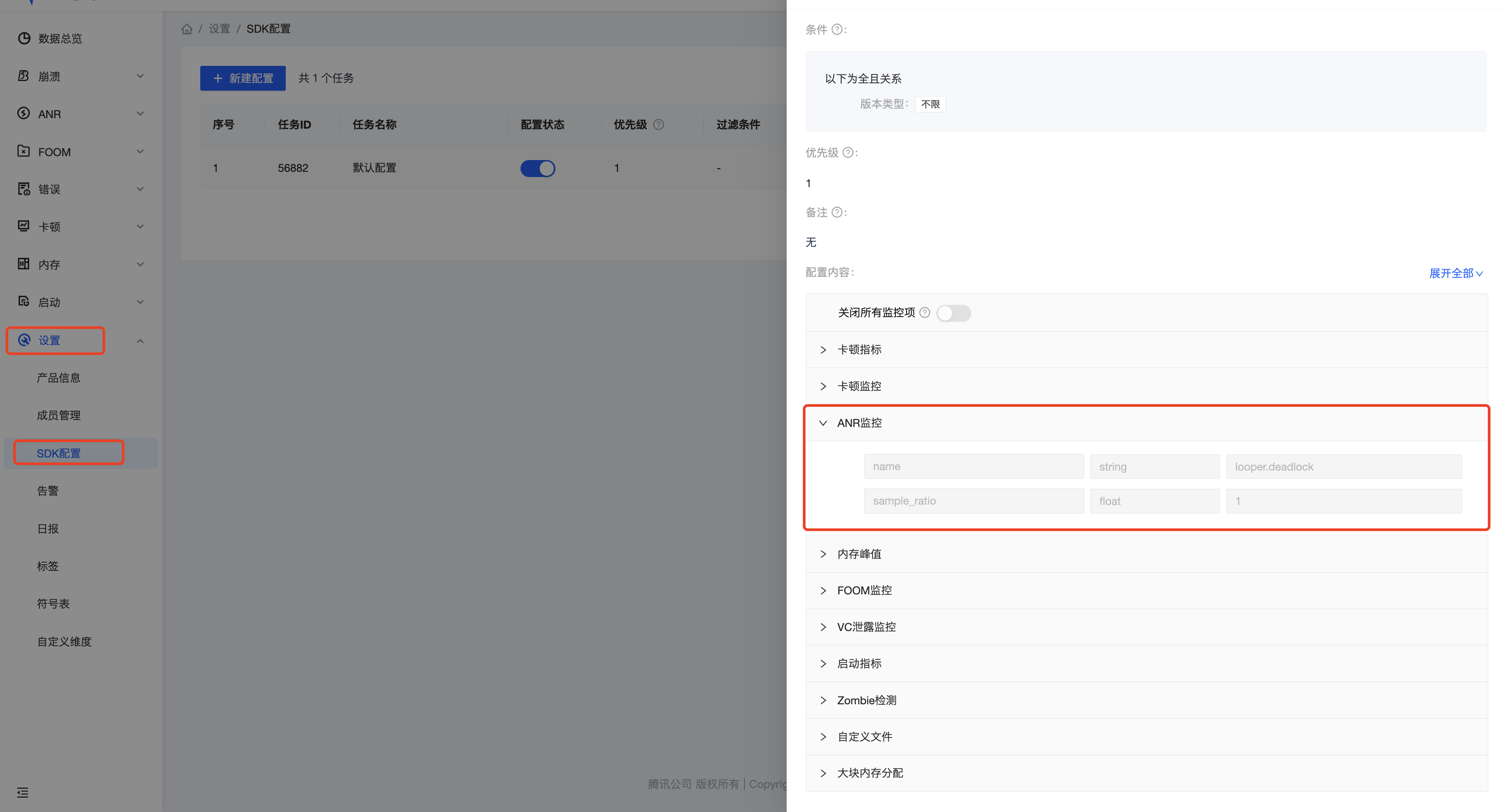
Task: Click the home icon in breadcrumb
Action: coord(187,29)
